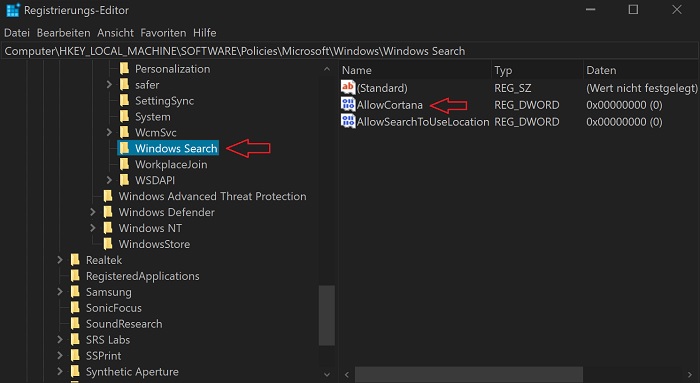The width and height of the screenshot is (700, 383).
Task: Expand the SRS Labs key
Action: [x=60, y=339]
